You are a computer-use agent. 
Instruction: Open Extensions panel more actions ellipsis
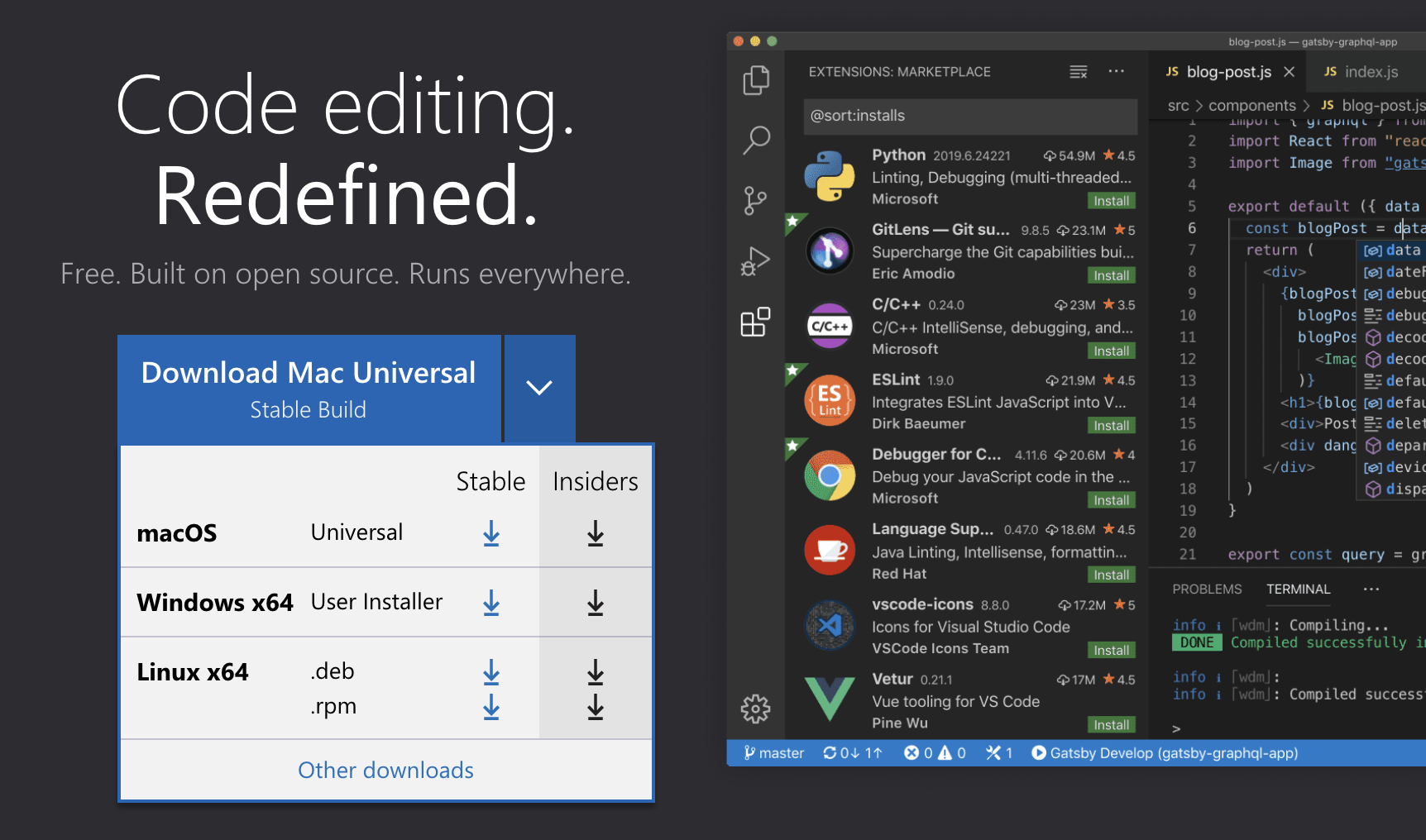point(1117,71)
